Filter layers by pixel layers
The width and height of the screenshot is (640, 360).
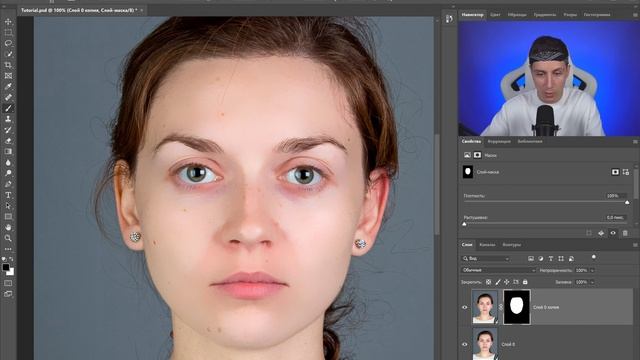[x=531, y=258]
